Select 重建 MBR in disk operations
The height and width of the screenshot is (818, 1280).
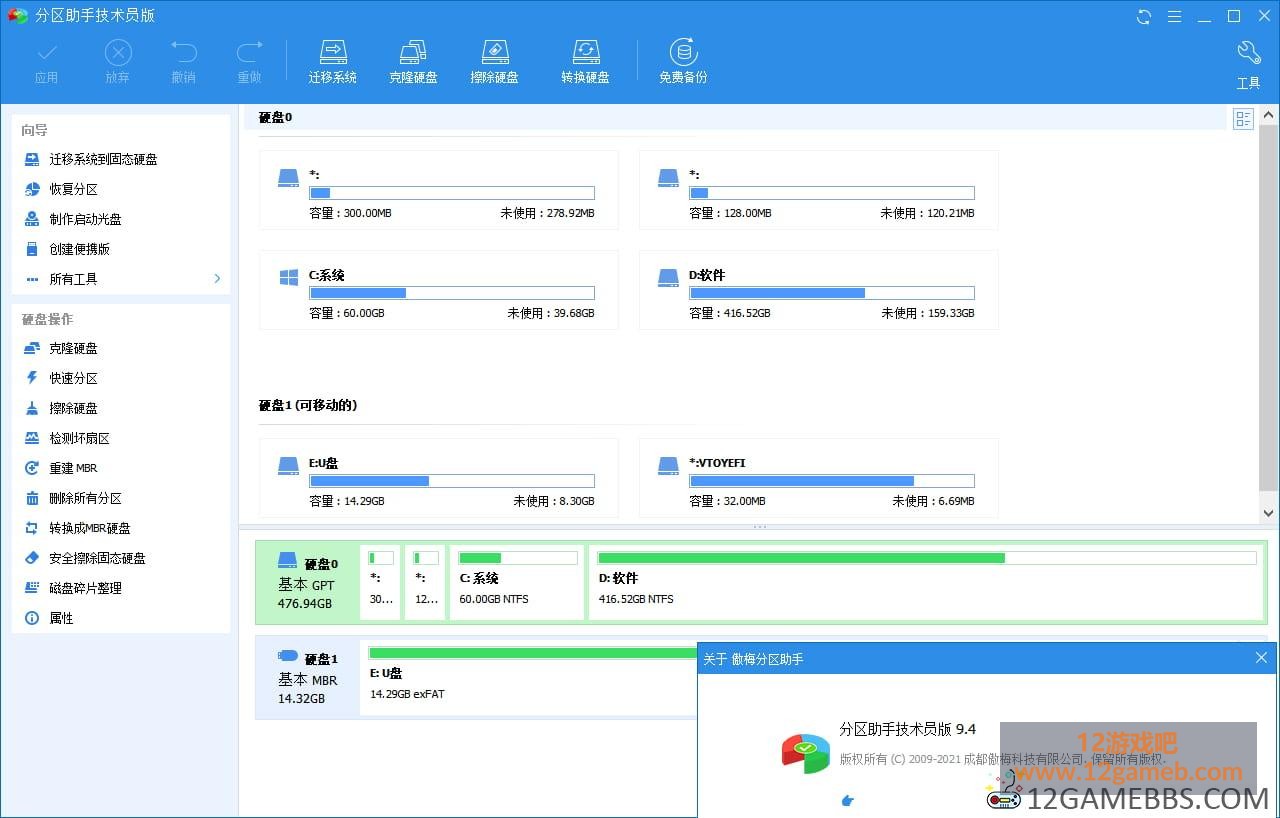(74, 468)
